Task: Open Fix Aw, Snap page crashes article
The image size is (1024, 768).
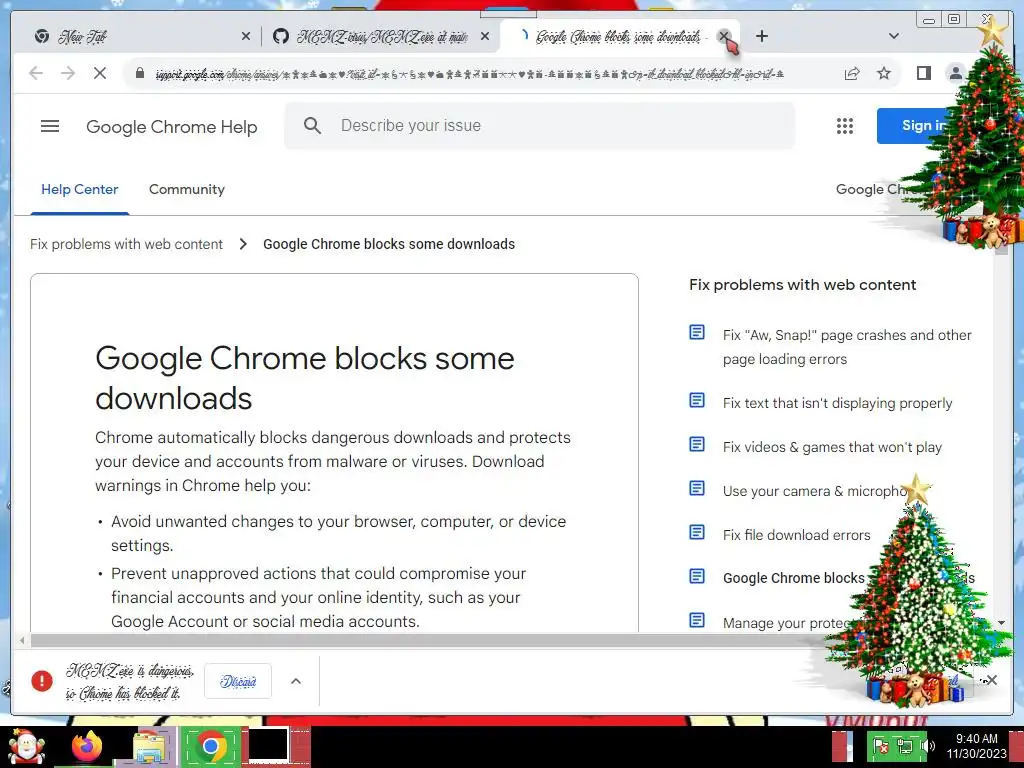Action: coord(847,347)
